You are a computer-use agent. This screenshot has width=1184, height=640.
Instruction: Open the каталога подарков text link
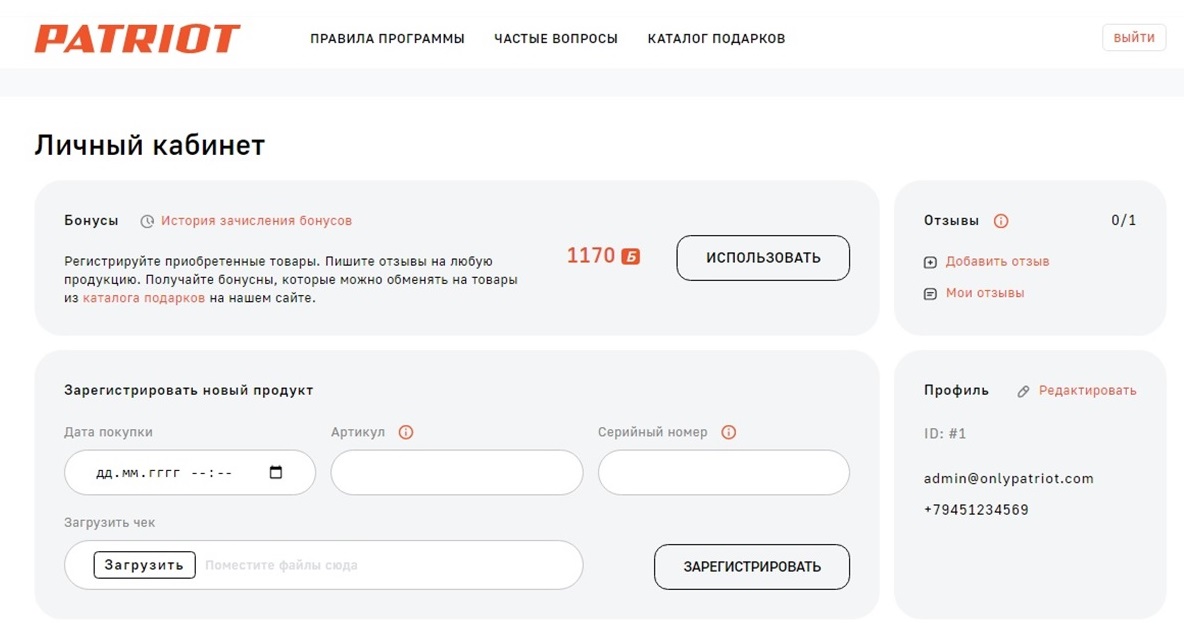tap(144, 298)
